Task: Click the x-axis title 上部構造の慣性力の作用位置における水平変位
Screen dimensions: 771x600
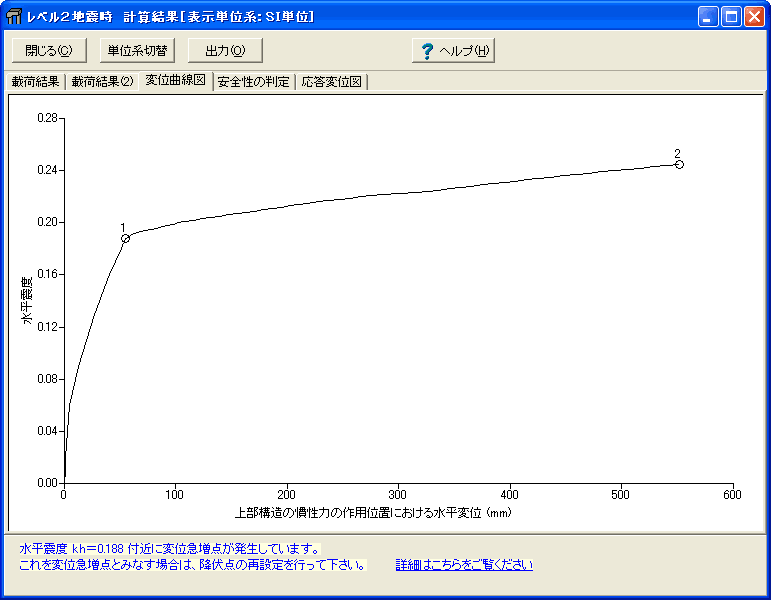Action: 373,513
